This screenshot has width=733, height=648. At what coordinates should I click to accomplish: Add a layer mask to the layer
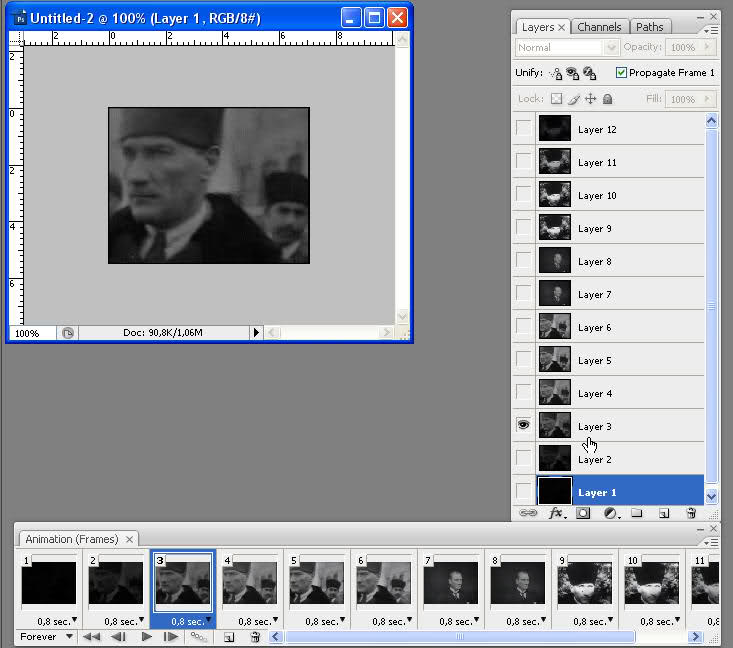[x=583, y=513]
